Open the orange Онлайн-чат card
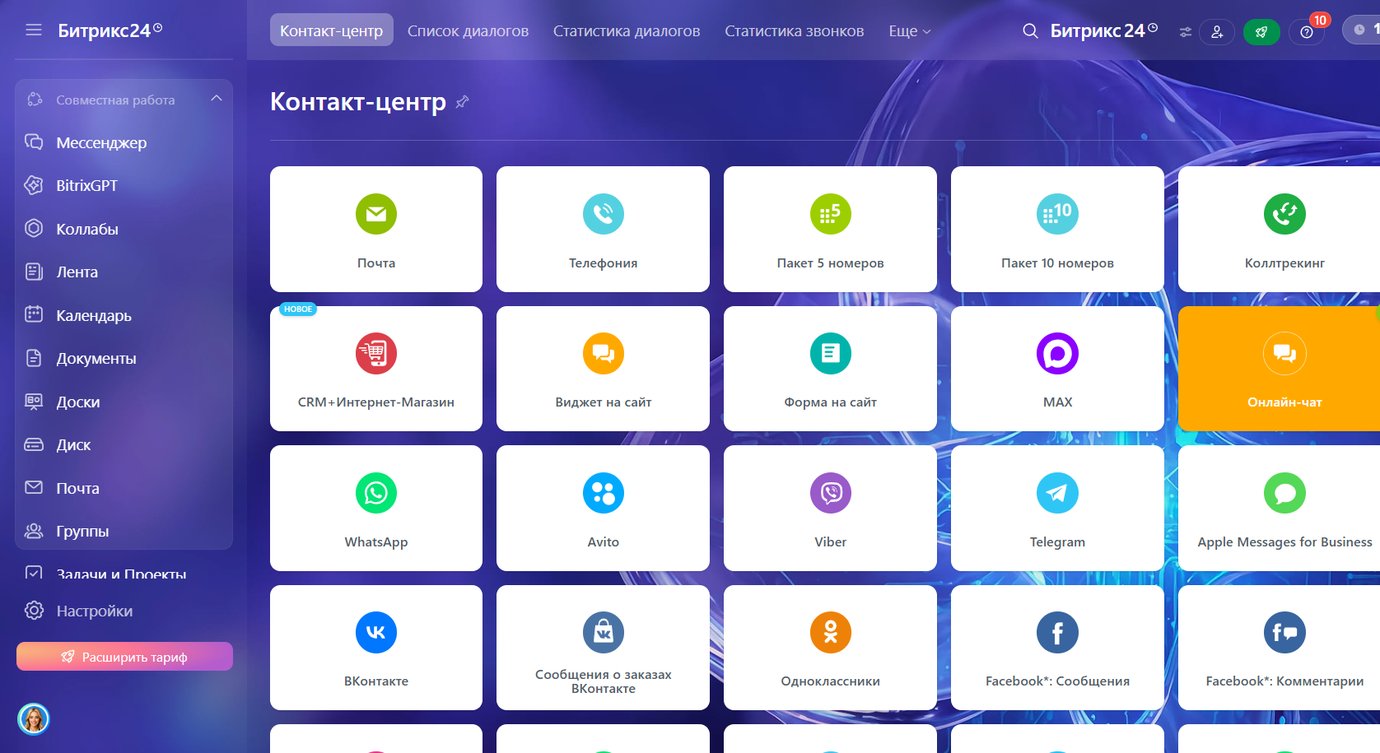Image resolution: width=1380 pixels, height=753 pixels. click(x=1279, y=369)
